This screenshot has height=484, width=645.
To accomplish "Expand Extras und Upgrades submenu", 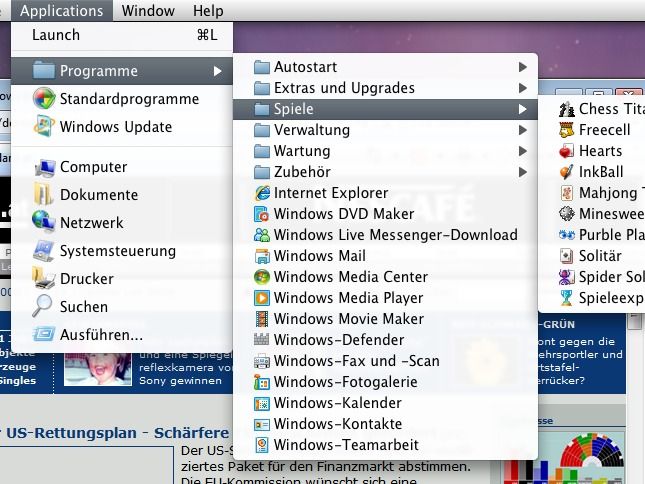I will (x=523, y=88).
